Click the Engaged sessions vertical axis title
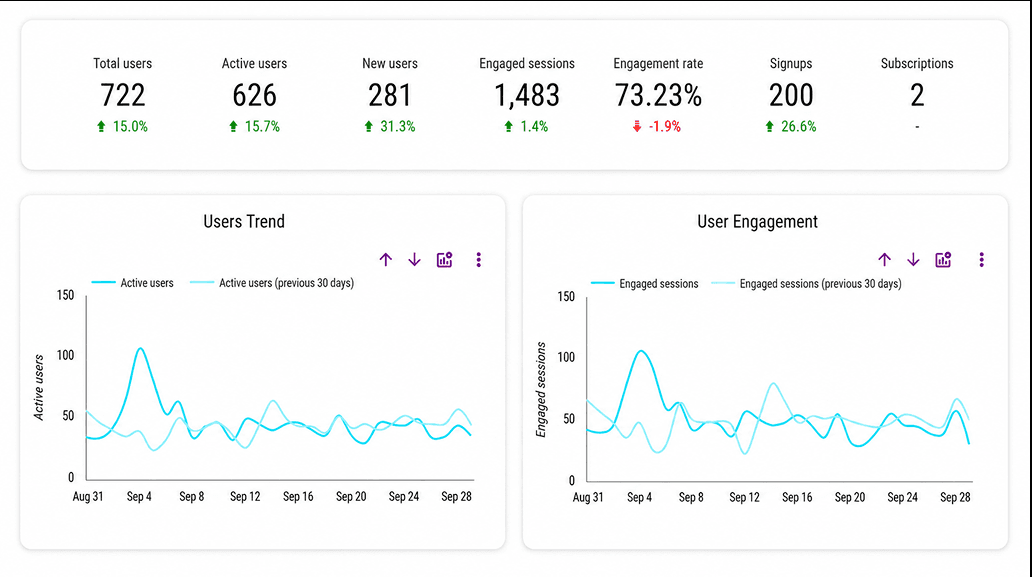Screen dimensions: 1032x577 [541, 389]
